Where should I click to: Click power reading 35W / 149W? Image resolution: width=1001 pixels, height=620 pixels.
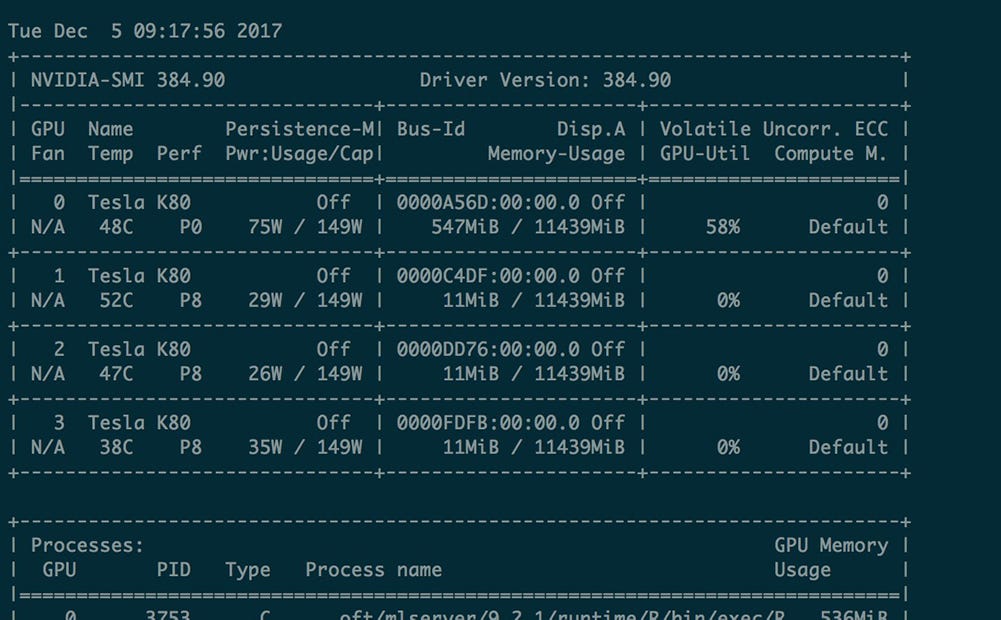tap(305, 447)
